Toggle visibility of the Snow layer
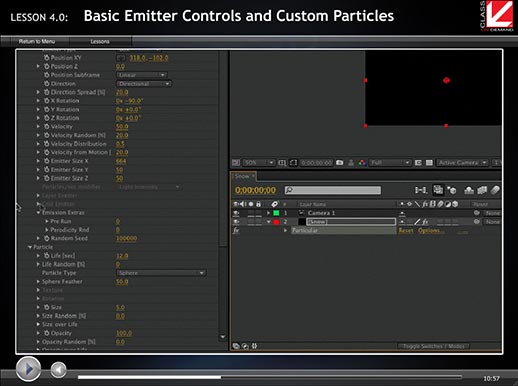Image resolution: width=518 pixels, height=386 pixels. tap(236, 222)
